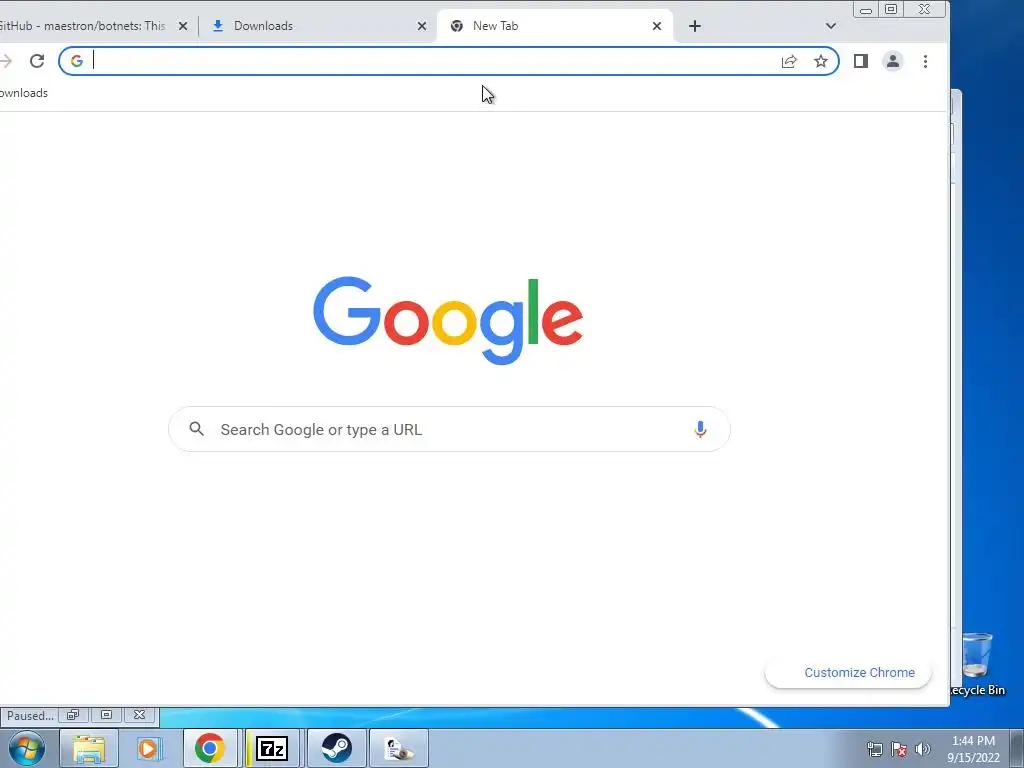1024x768 pixels.
Task: Launch Windows Media Player from taskbar
Action: (x=148, y=748)
